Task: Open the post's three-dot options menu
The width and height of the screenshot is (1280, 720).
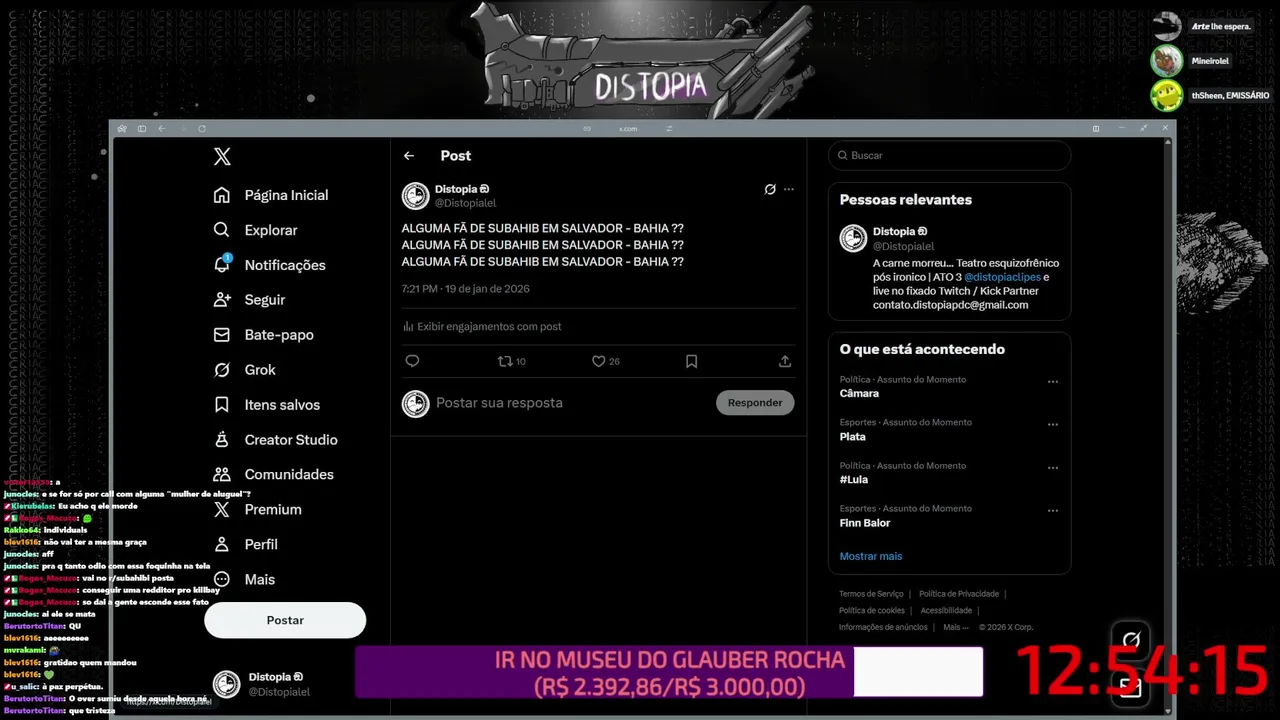Action: tap(789, 189)
